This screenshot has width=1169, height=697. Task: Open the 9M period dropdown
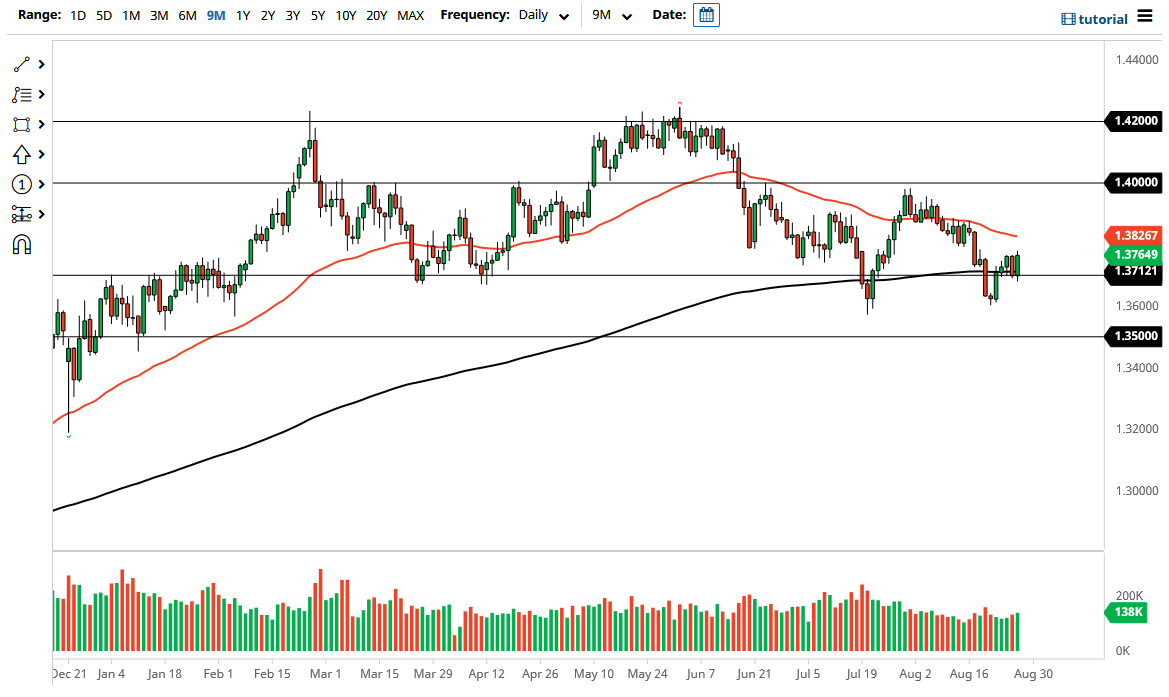pyautogui.click(x=612, y=15)
